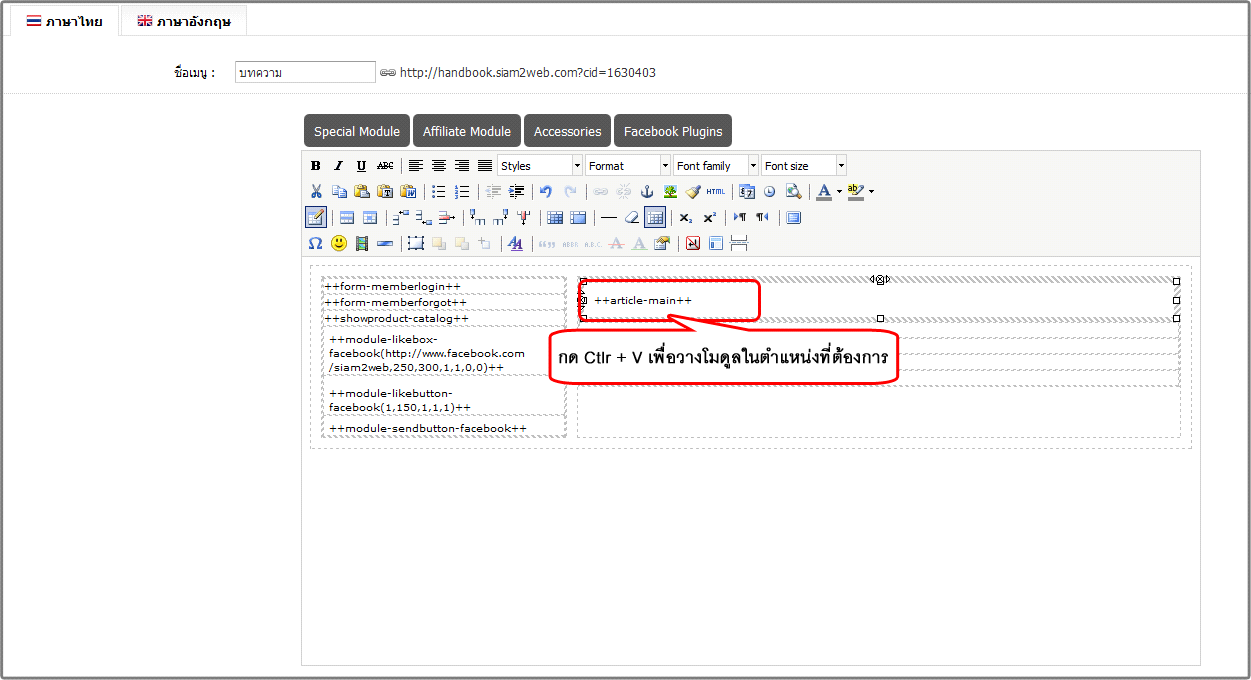Insert a new layer
Screen dimensions: 1251x680
click(x=416, y=243)
